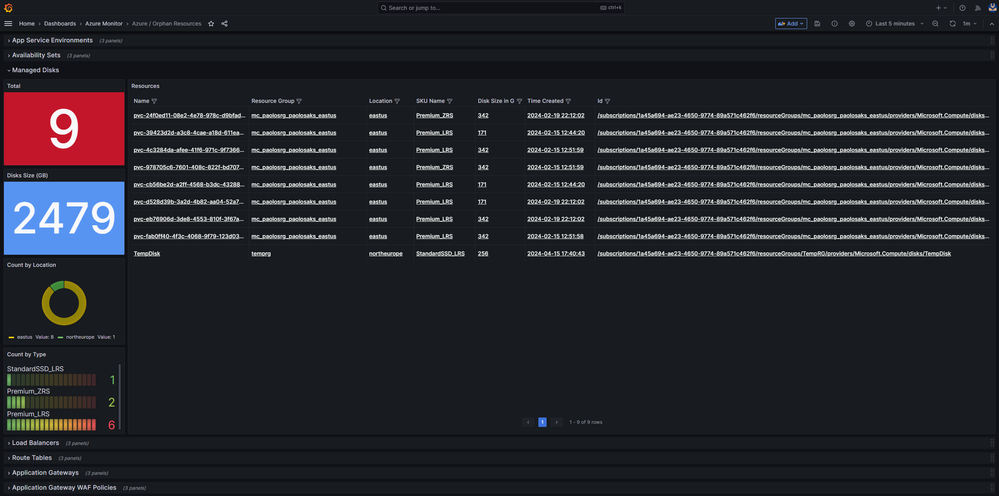
Task: Expand the Availability Sets row
Action: point(36,55)
